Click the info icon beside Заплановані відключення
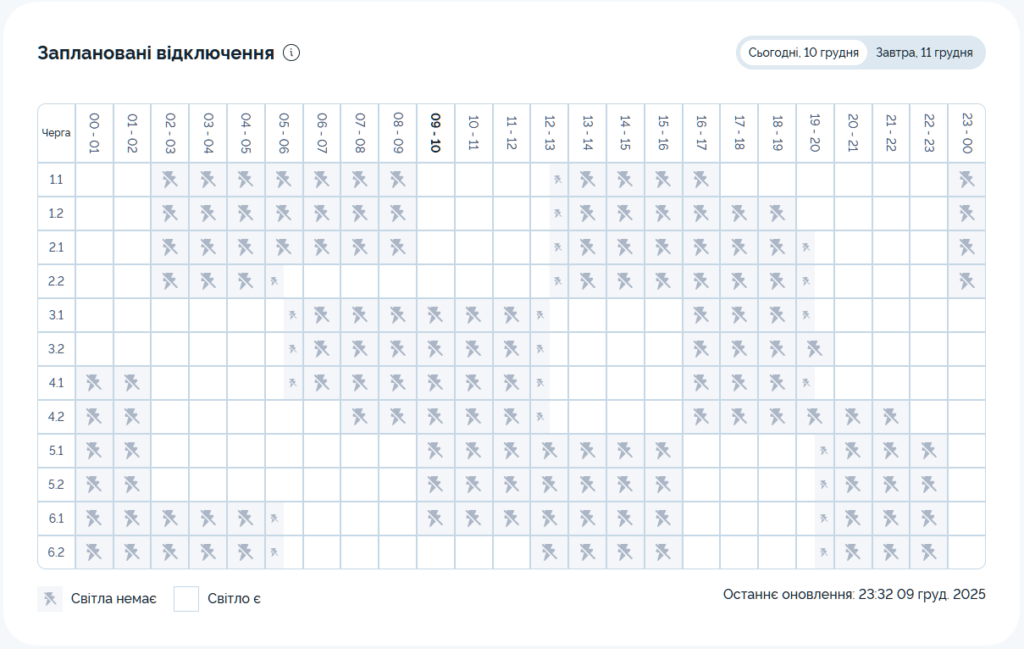The image size is (1024, 649). tap(291, 53)
